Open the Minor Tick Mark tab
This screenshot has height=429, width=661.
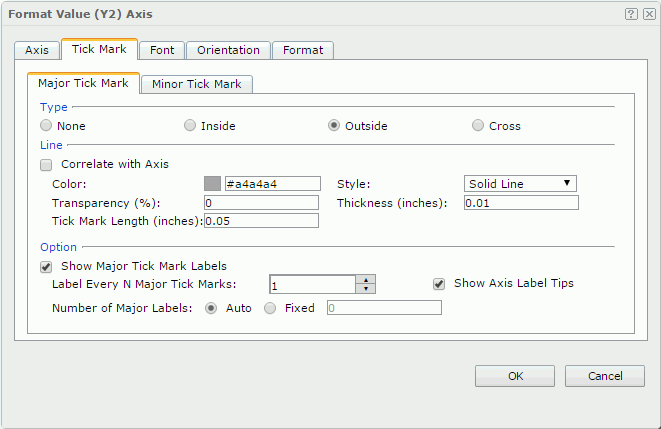pos(196,84)
